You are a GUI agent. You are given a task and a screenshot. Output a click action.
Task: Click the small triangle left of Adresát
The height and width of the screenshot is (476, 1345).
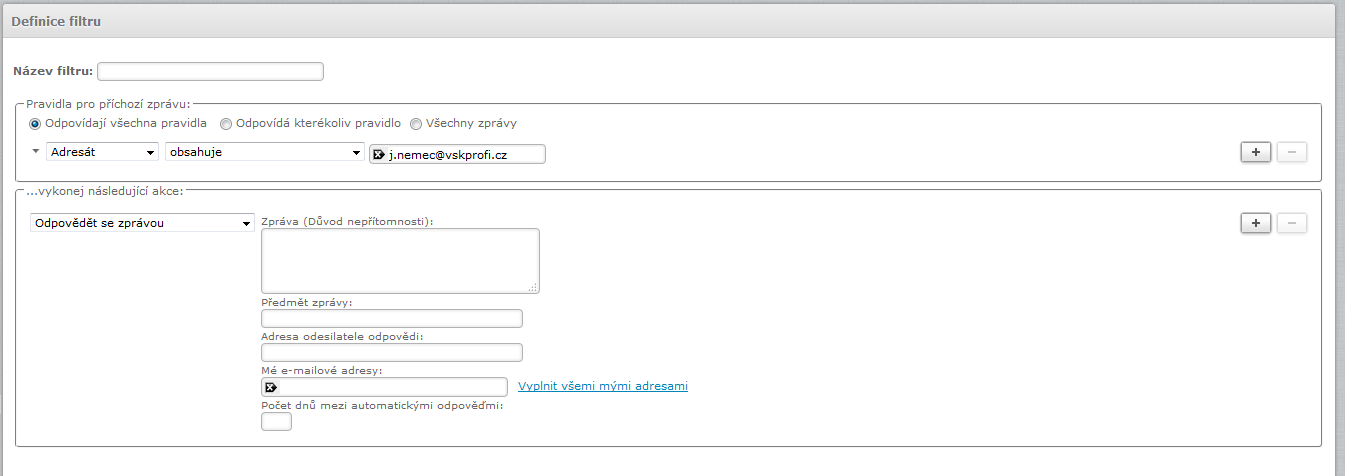click(36, 151)
